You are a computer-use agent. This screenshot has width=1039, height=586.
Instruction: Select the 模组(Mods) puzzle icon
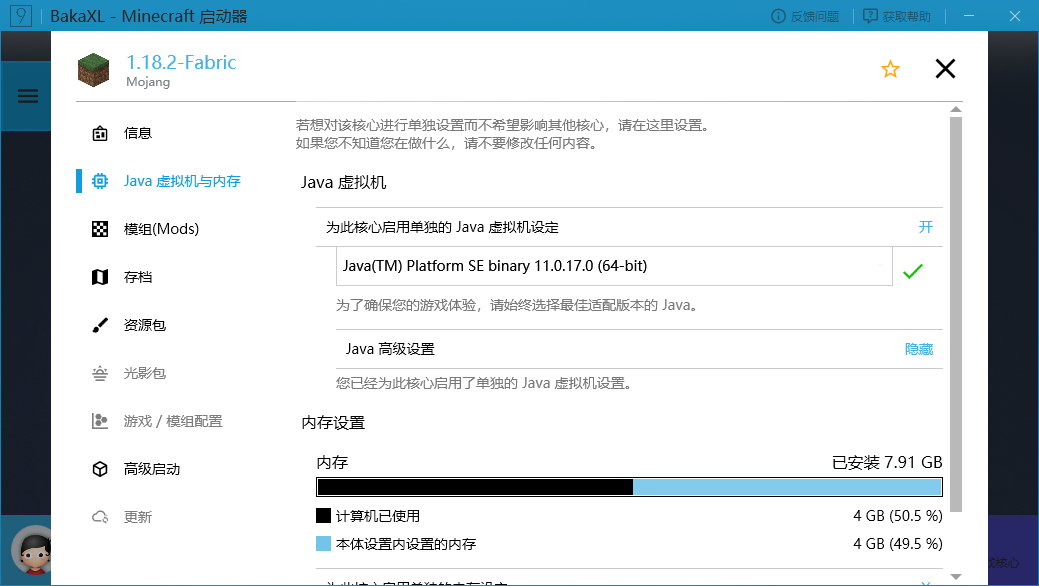point(100,228)
